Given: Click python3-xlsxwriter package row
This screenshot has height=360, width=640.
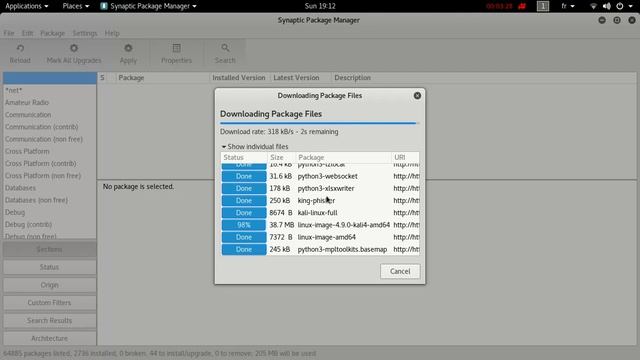Looking at the screenshot, I should coord(320,189).
